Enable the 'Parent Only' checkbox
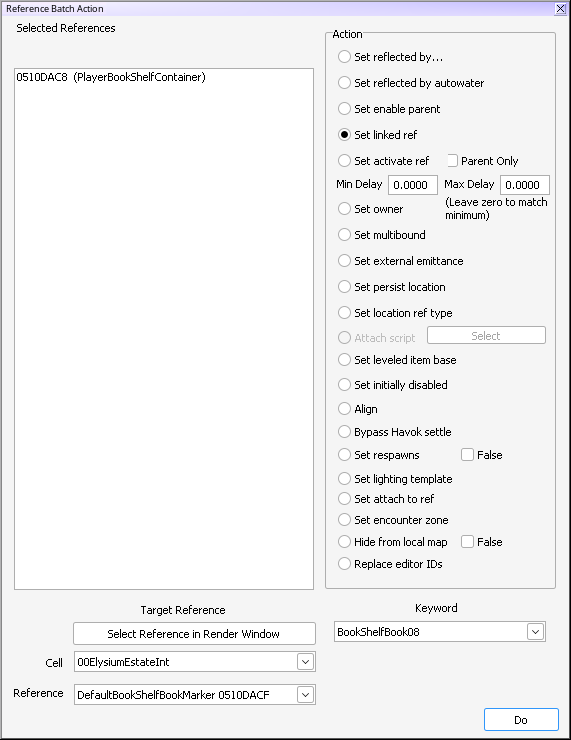Image resolution: width=571 pixels, height=740 pixels. point(453,161)
